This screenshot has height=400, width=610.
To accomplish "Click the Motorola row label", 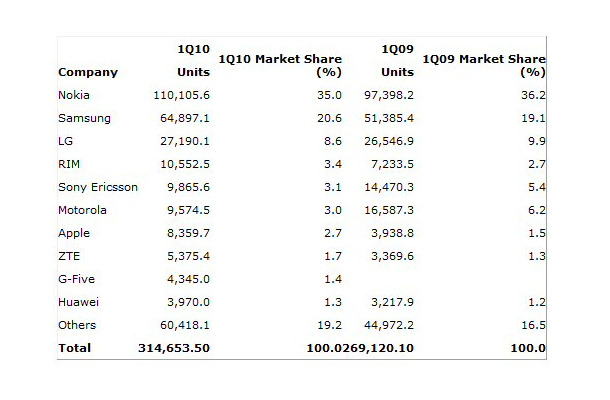I will [82, 210].
